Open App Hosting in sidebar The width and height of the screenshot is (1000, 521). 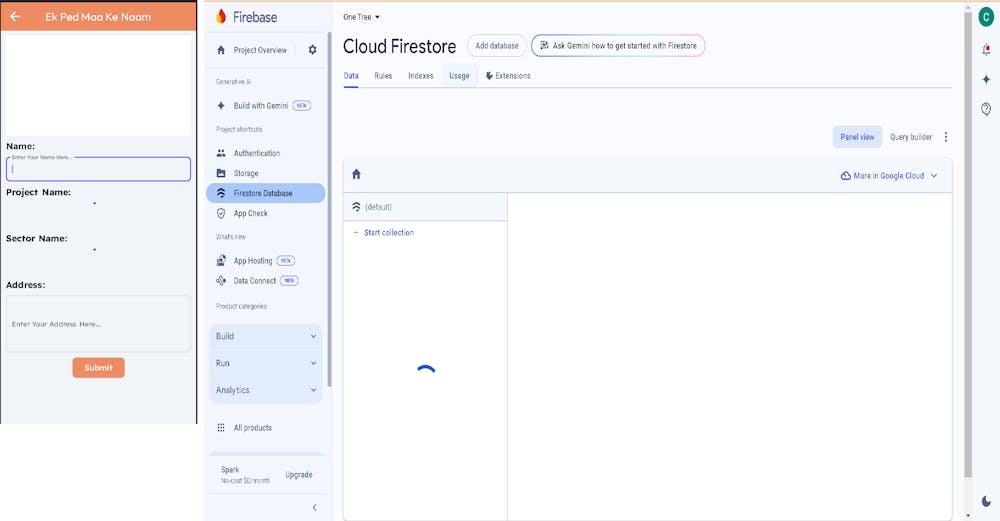(x=253, y=260)
